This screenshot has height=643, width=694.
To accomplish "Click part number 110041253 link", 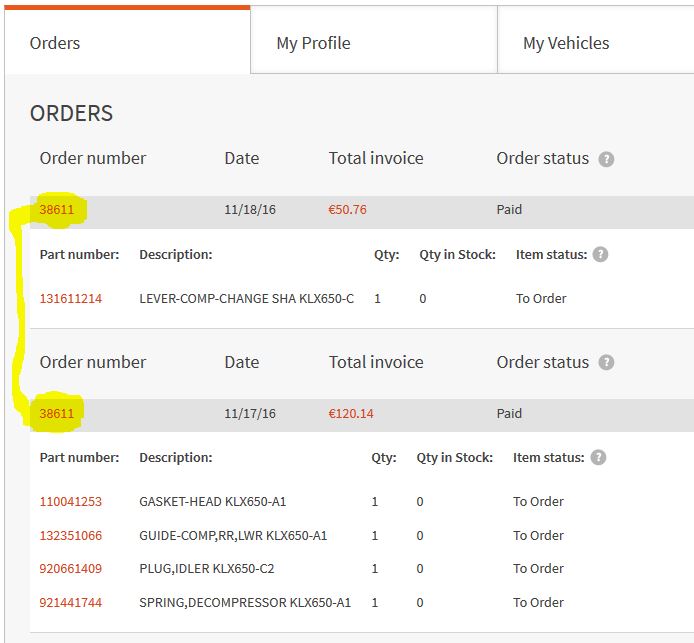I will click(x=70, y=502).
